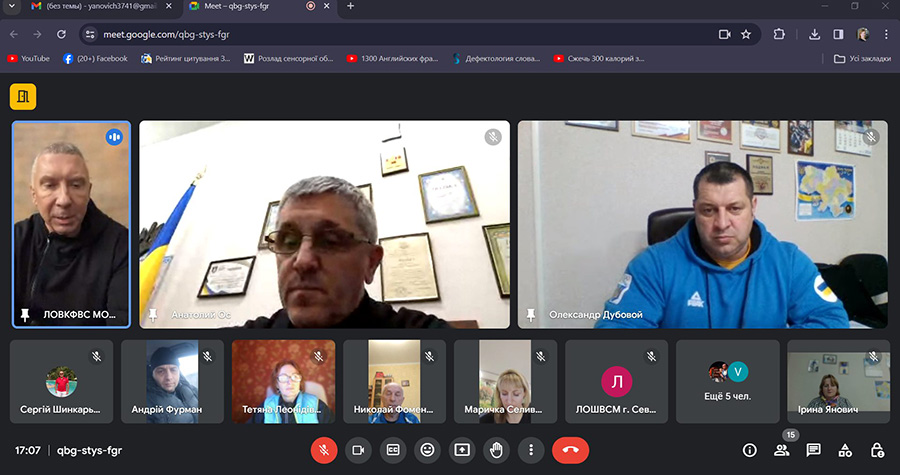This screenshot has width=900, height=475.
Task: Open the Дефектология слова... bookmark
Action: click(496, 59)
